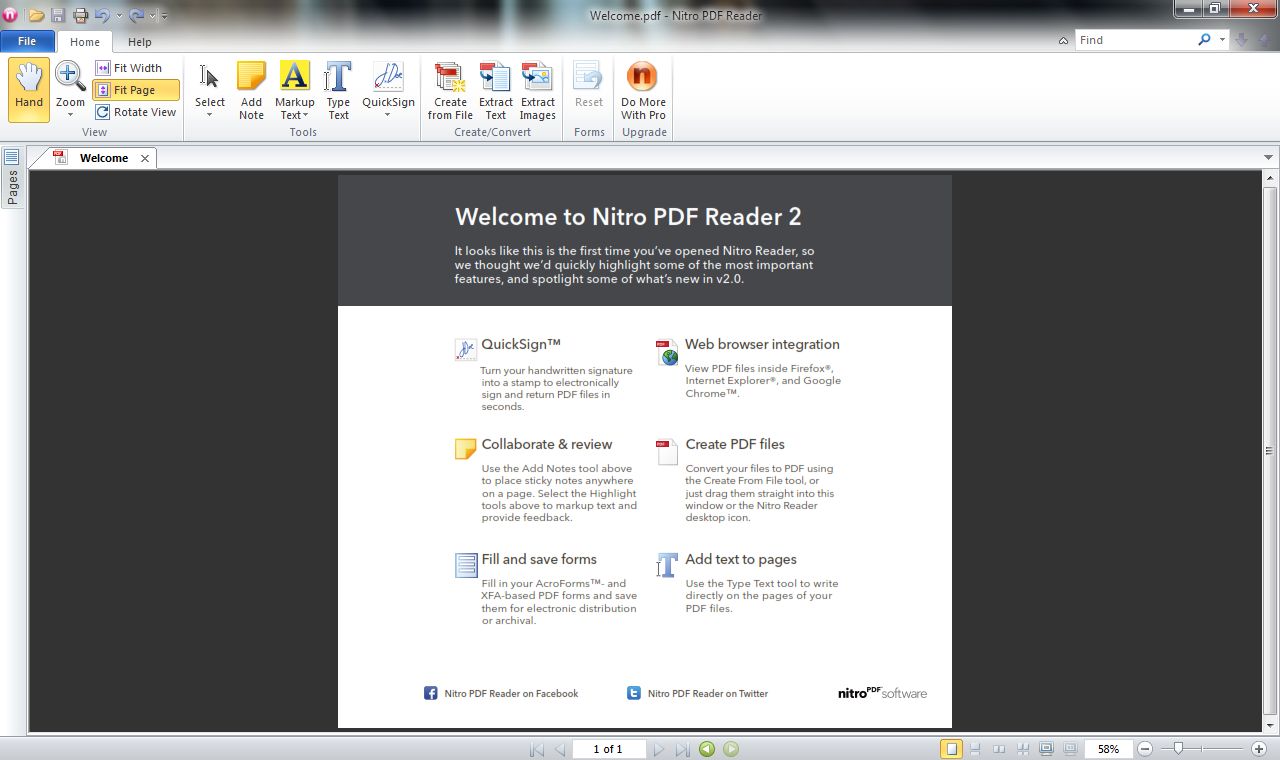Click the print icon in quick access toolbar

(81, 15)
